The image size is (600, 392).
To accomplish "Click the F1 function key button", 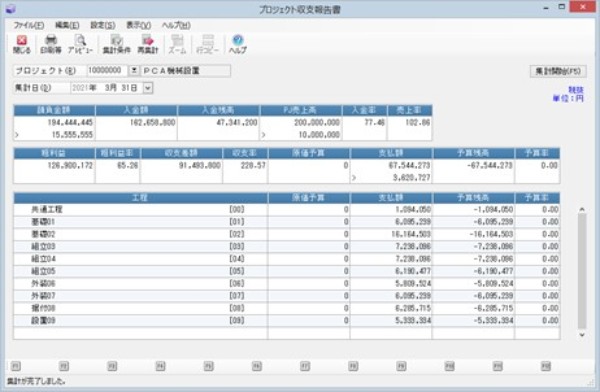I will [16, 366].
